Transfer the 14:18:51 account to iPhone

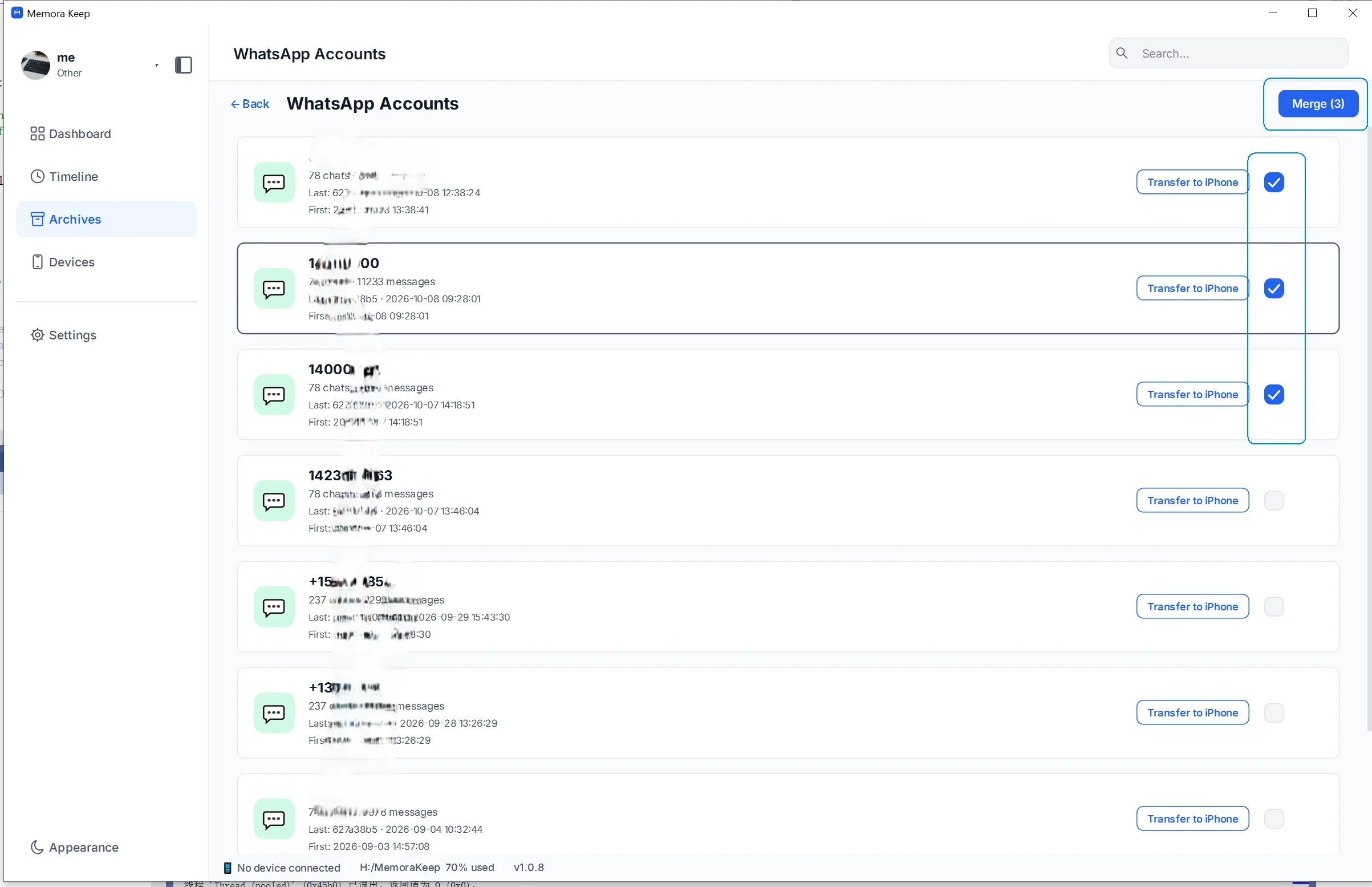[1192, 395]
